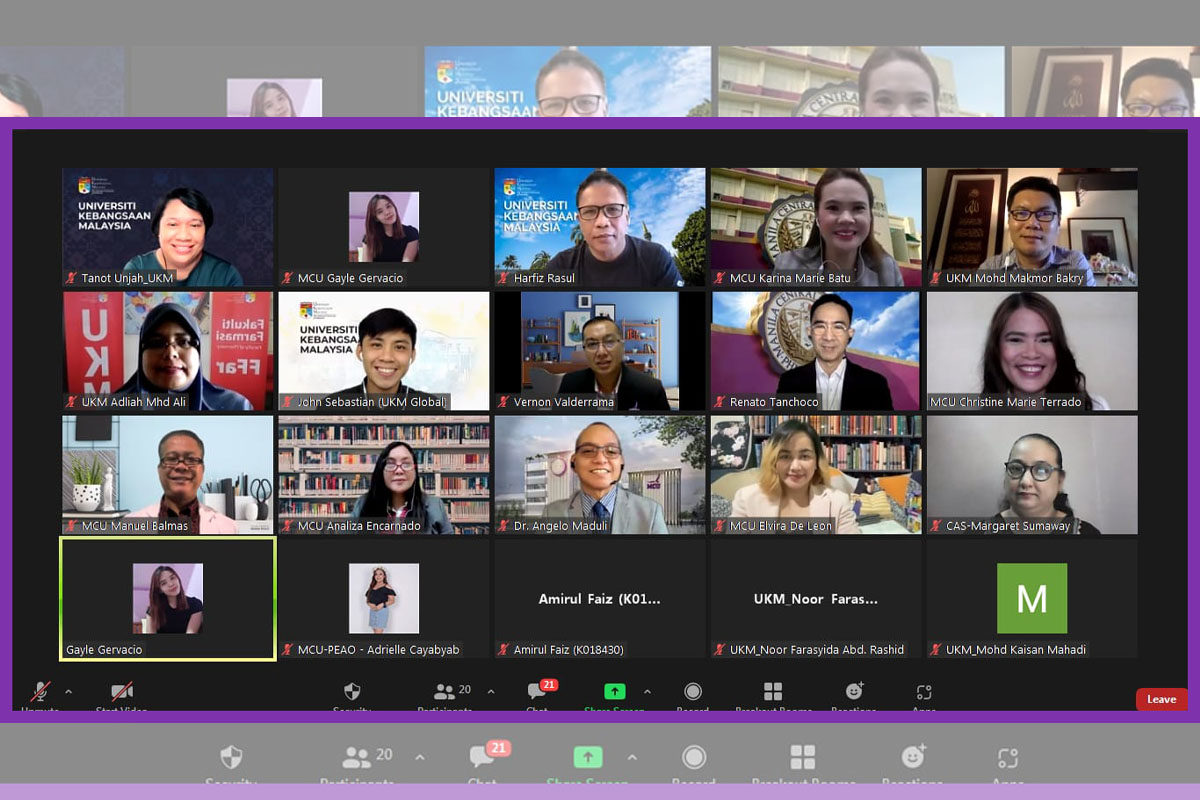Select the Dr. Angelo Maduli video tile

[x=600, y=474]
